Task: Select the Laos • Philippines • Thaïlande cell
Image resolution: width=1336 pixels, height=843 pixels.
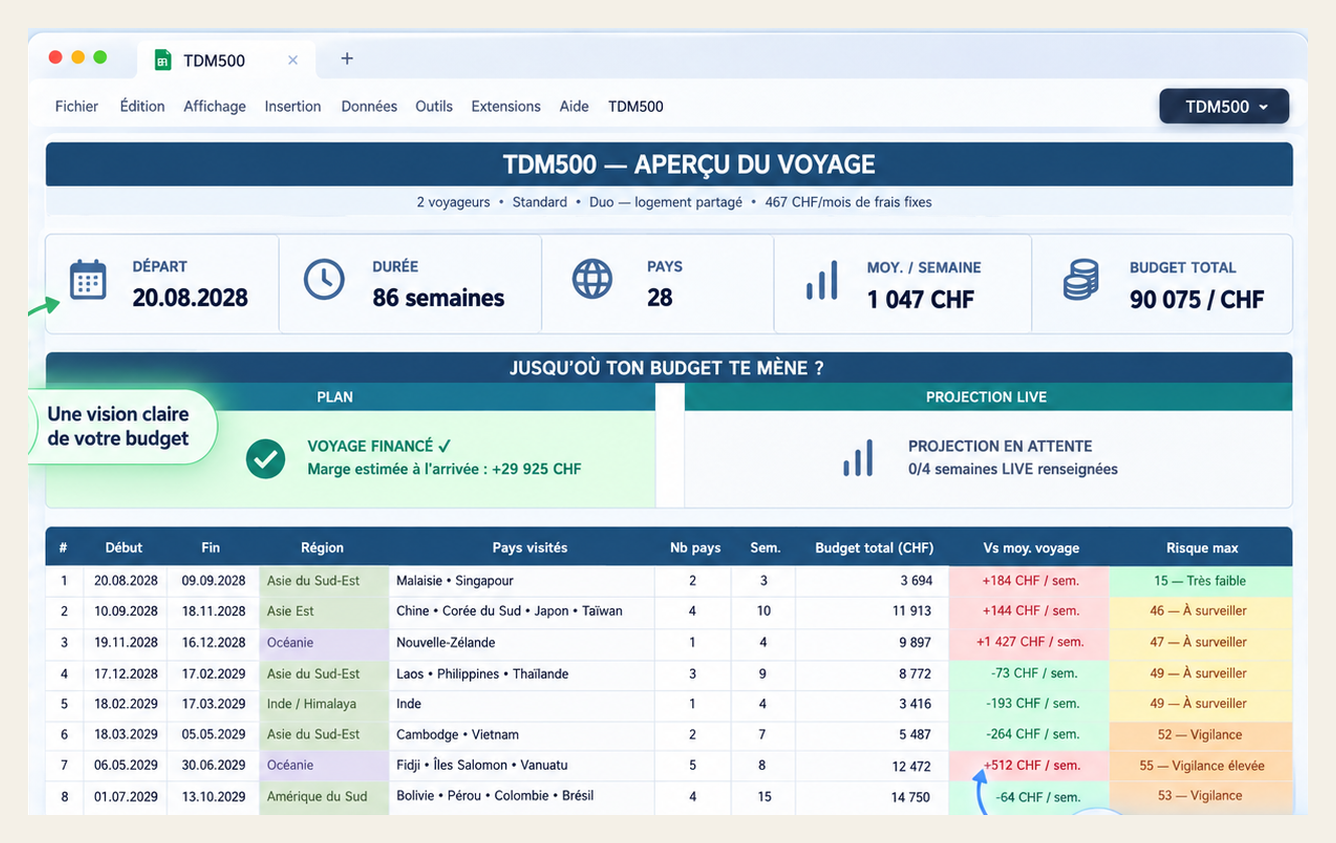Action: pyautogui.click(x=522, y=673)
